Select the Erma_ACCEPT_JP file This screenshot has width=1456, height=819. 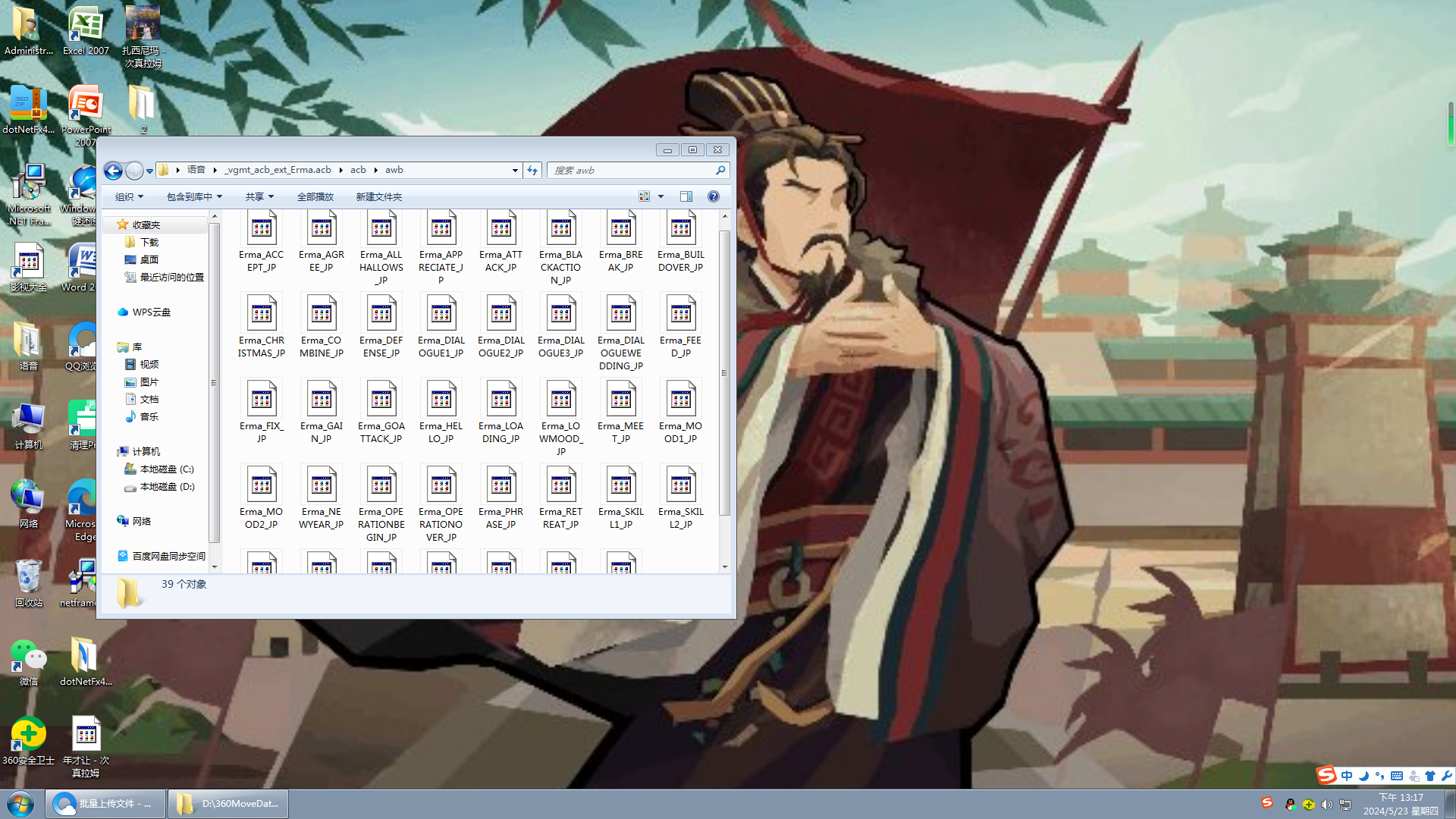[x=262, y=242]
